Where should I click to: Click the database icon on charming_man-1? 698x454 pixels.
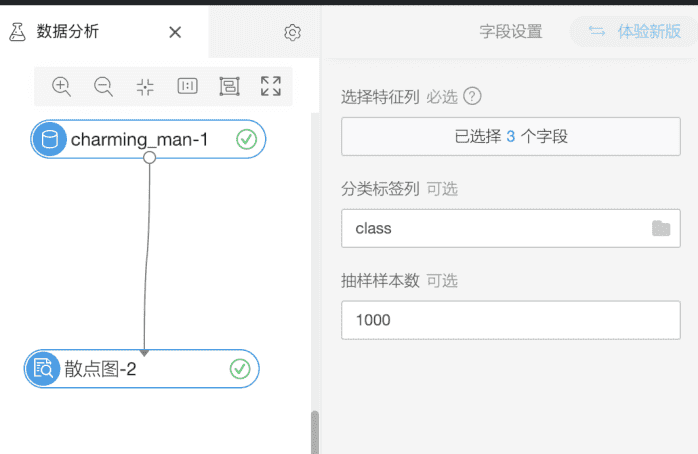click(49, 140)
